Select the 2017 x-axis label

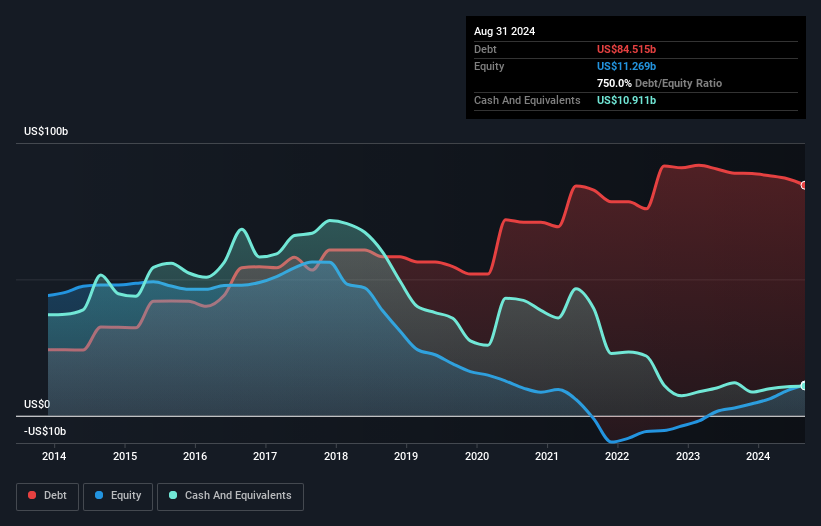(265, 456)
